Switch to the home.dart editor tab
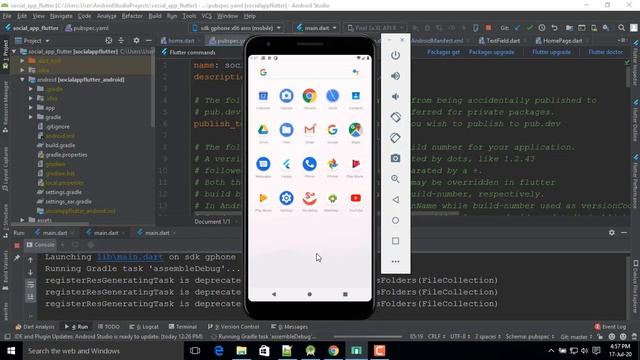 coord(180,40)
